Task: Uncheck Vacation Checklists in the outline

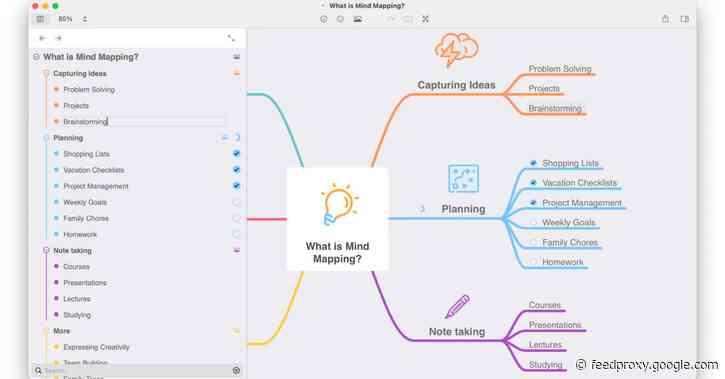Action: point(237,170)
